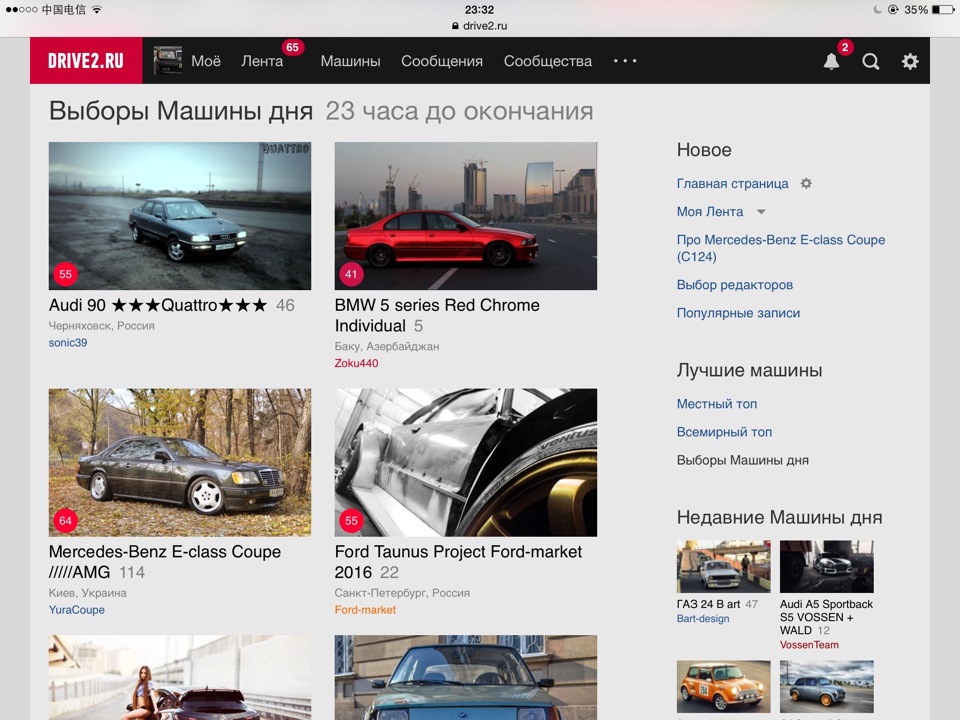Click the notification count badge 2
Screen dimensions: 960x720
pos(845,47)
